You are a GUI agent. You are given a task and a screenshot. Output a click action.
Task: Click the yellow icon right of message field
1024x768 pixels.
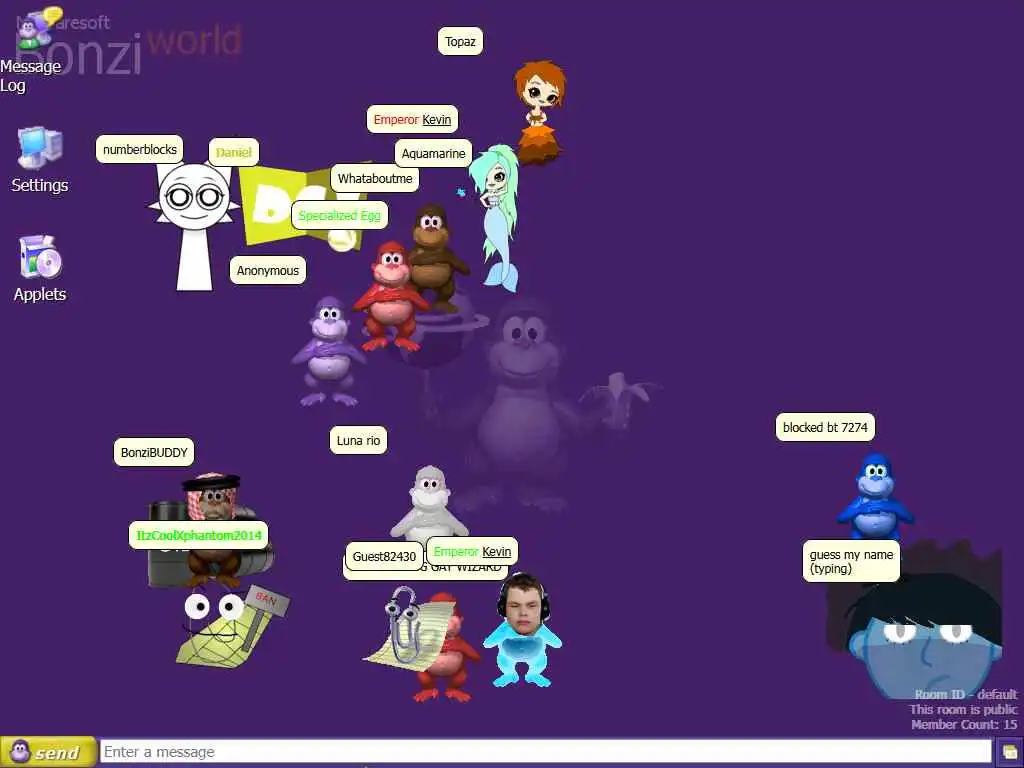(x=1010, y=752)
